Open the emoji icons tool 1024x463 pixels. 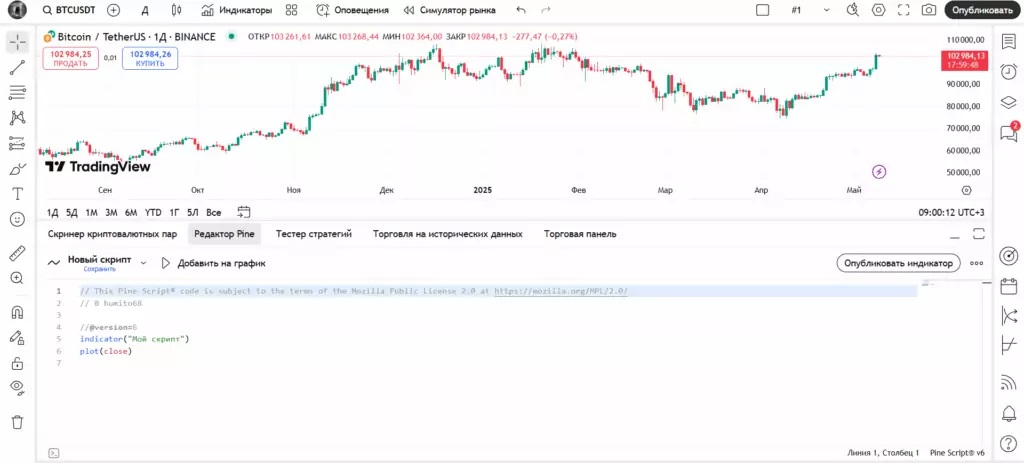(18, 219)
